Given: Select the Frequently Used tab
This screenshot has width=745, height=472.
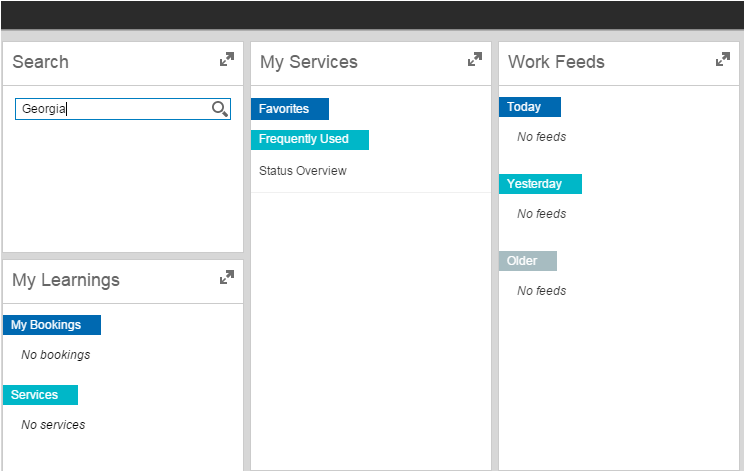Looking at the screenshot, I should coord(310,139).
